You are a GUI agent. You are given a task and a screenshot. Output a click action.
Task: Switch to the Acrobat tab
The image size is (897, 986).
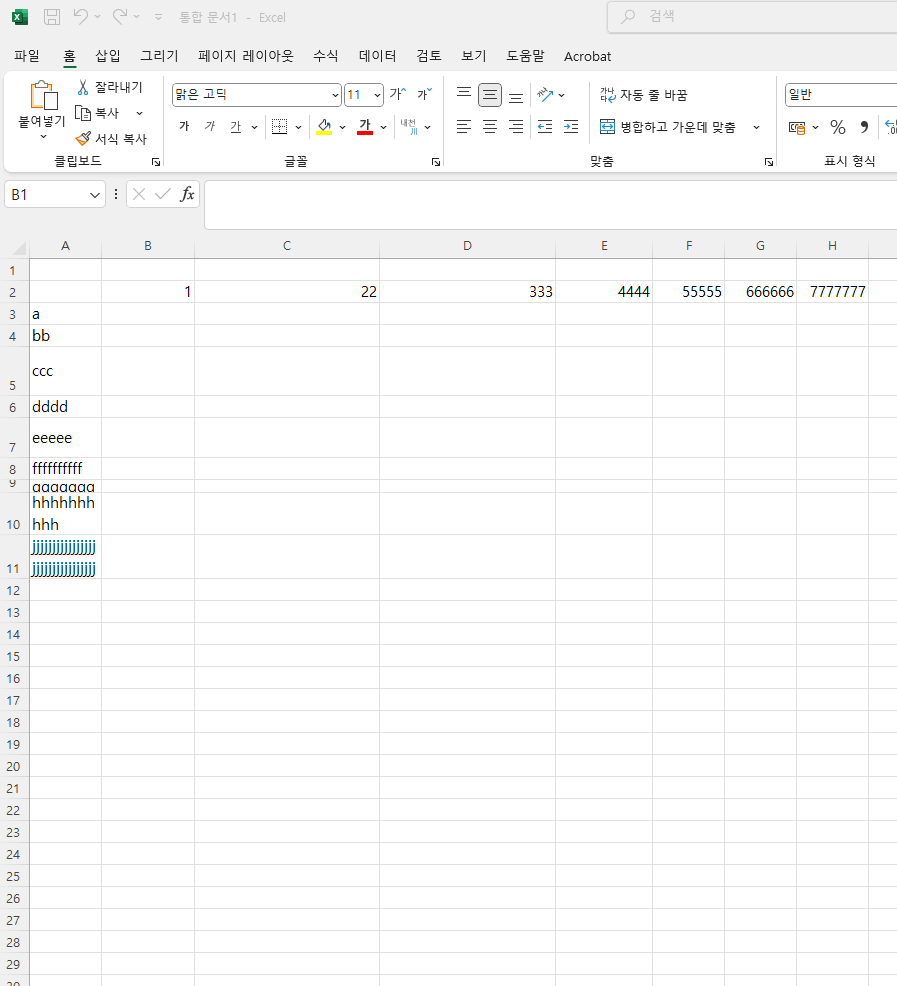pyautogui.click(x=588, y=57)
